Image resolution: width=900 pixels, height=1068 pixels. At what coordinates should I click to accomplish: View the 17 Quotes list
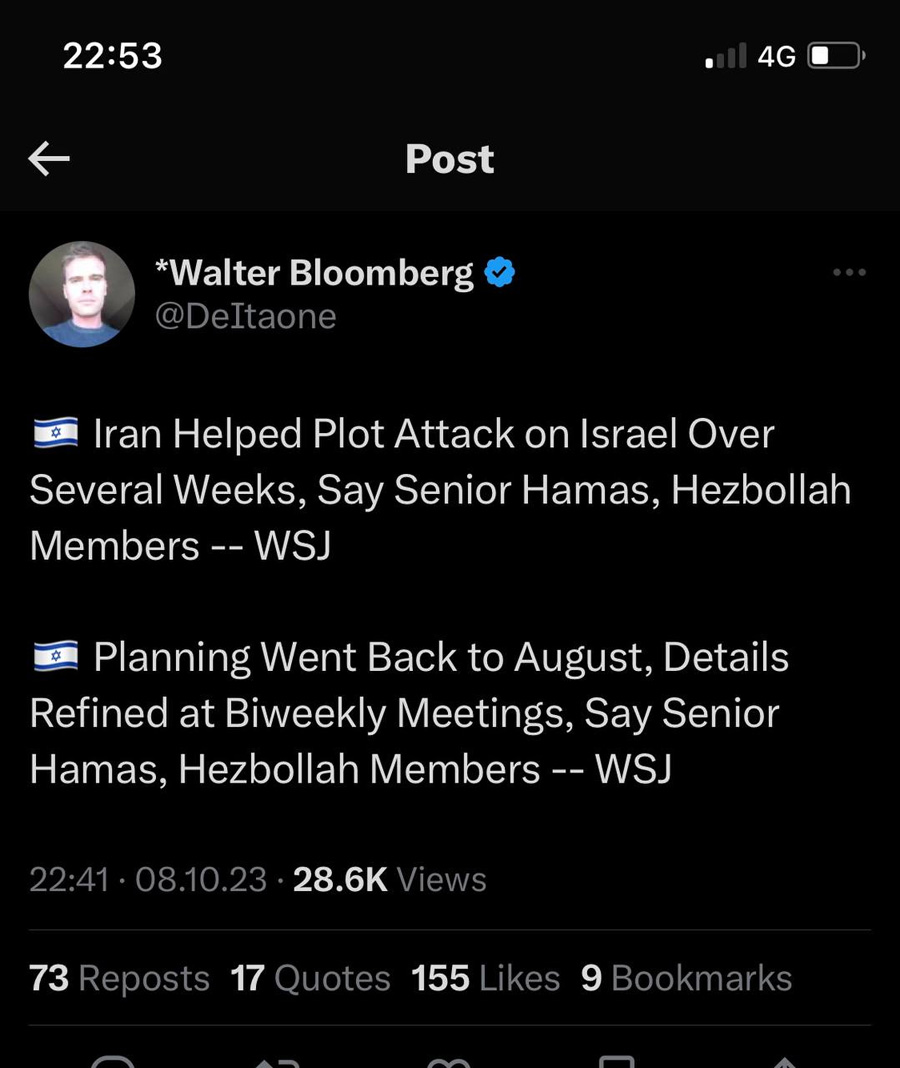click(310, 978)
